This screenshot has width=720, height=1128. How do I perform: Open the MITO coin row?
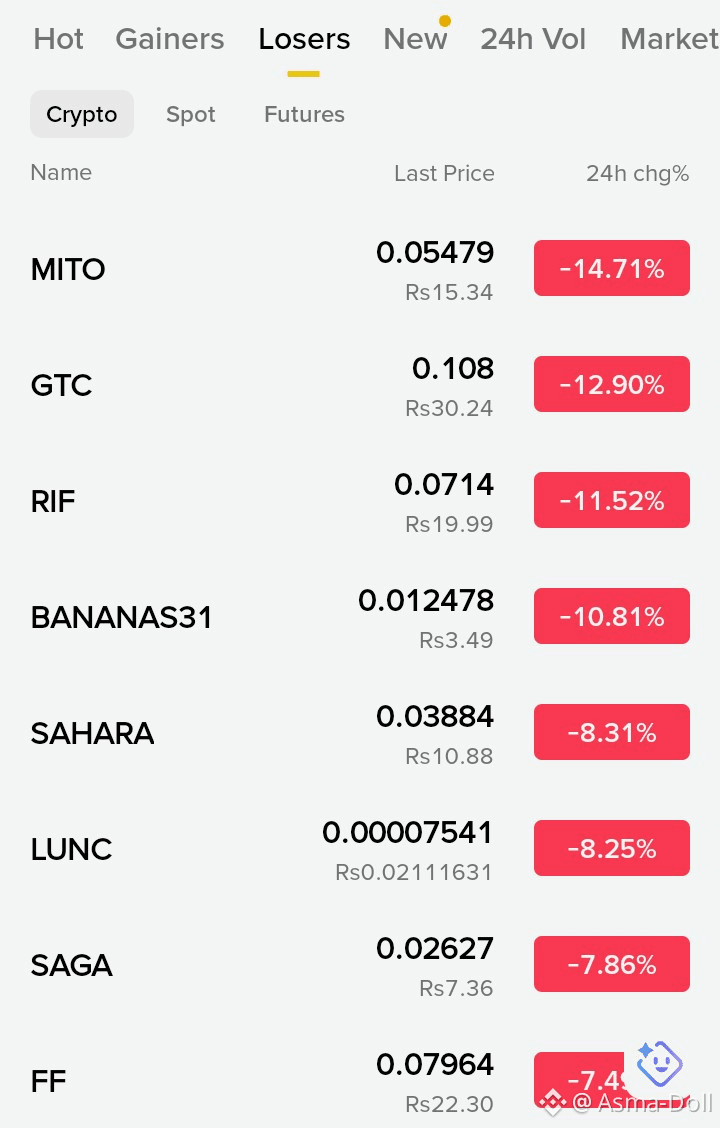[x=360, y=269]
